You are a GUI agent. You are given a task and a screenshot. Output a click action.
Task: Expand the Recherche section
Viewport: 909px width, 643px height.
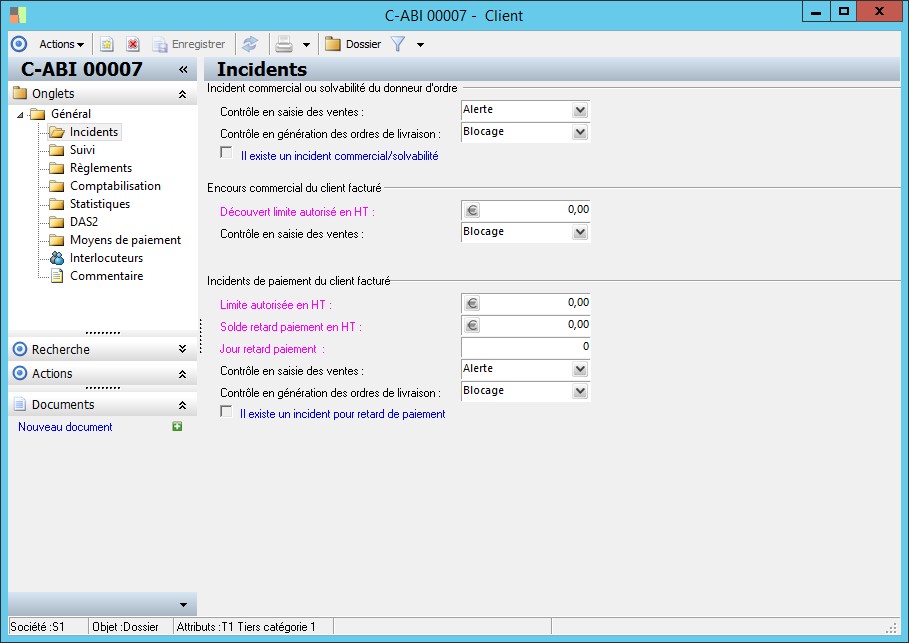tap(182, 349)
